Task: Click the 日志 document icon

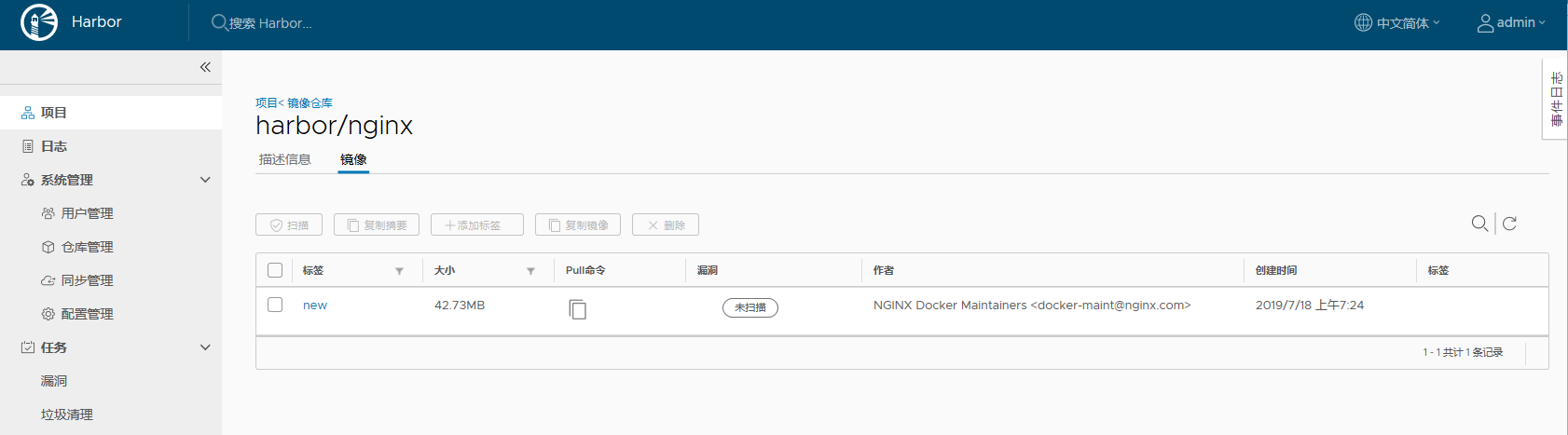Action: point(28,146)
